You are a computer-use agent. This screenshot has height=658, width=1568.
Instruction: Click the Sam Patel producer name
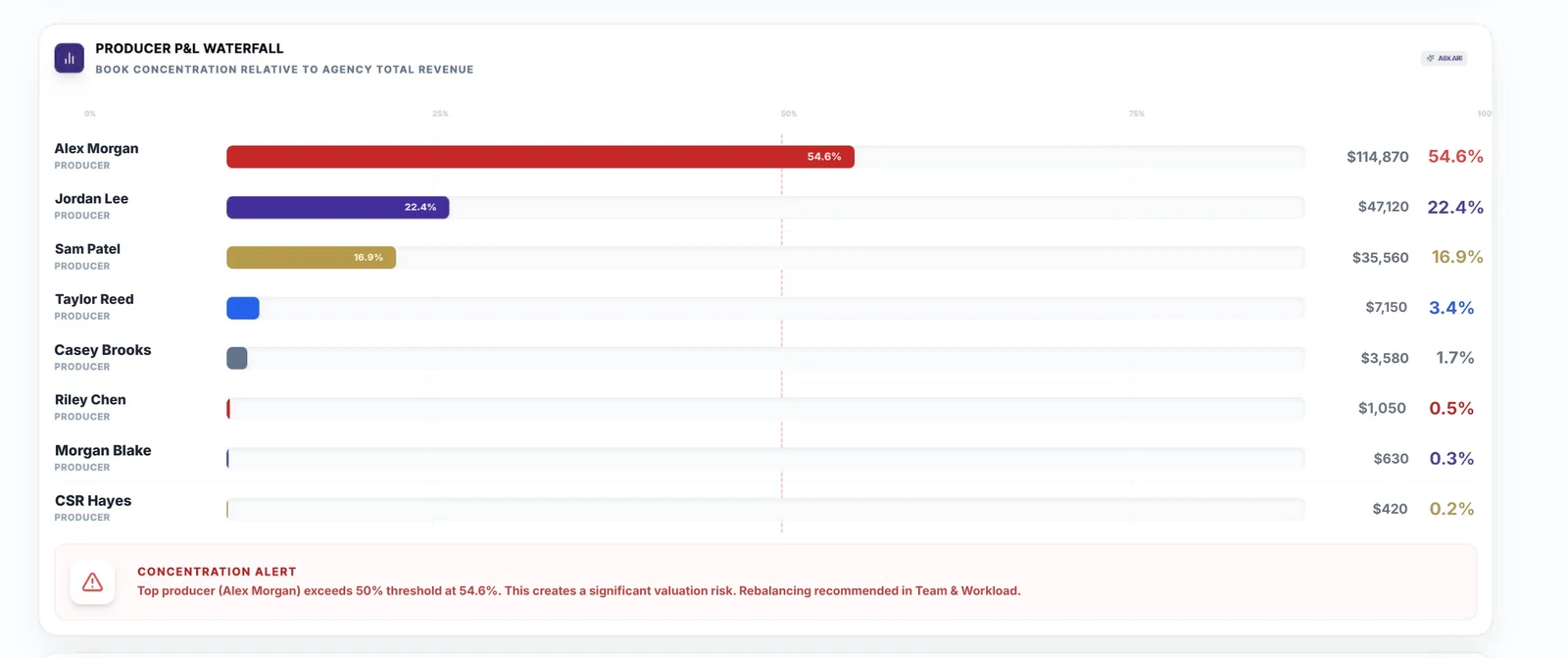point(87,249)
